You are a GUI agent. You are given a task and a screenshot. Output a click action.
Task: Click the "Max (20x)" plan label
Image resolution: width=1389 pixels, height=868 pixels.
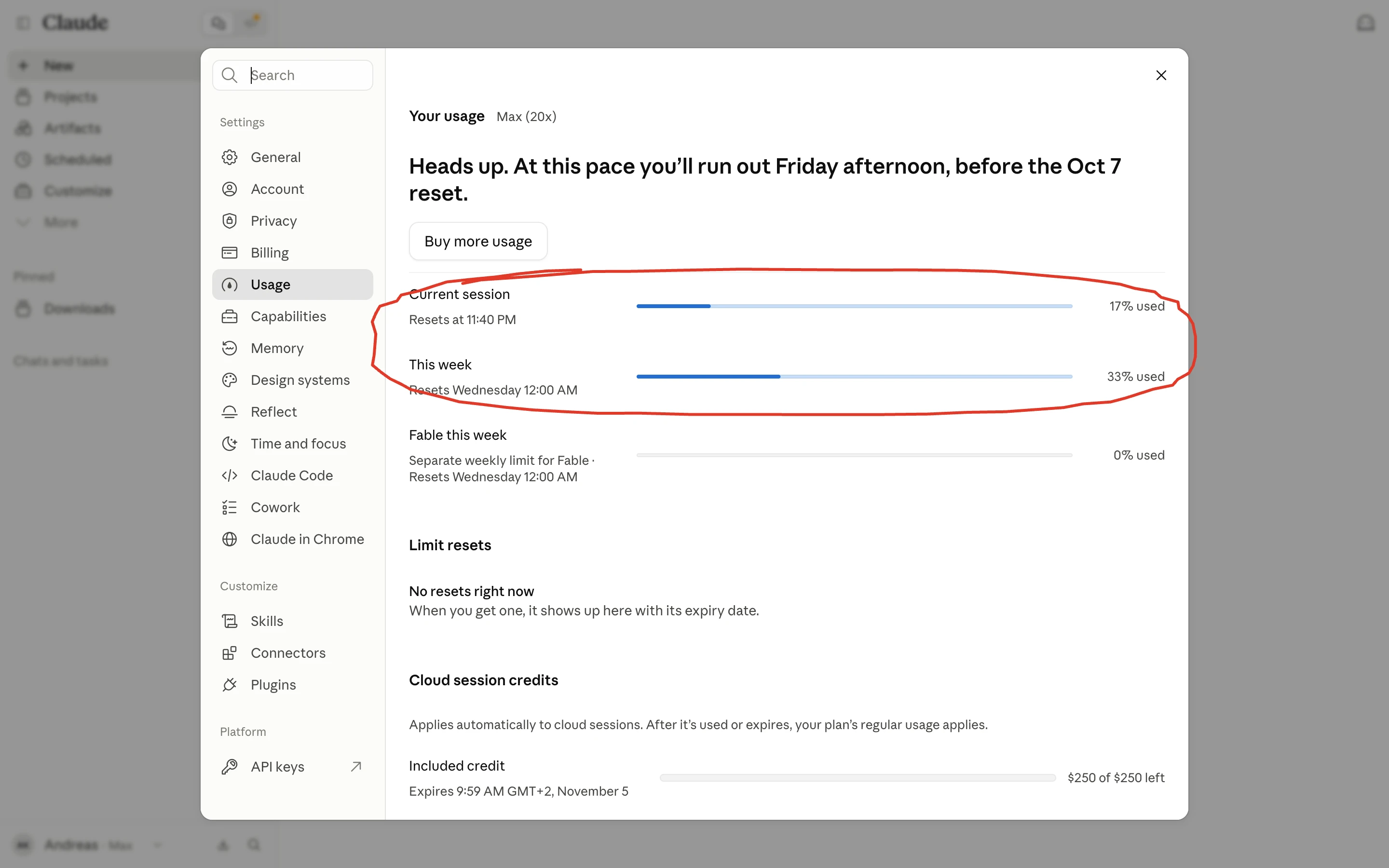526,117
